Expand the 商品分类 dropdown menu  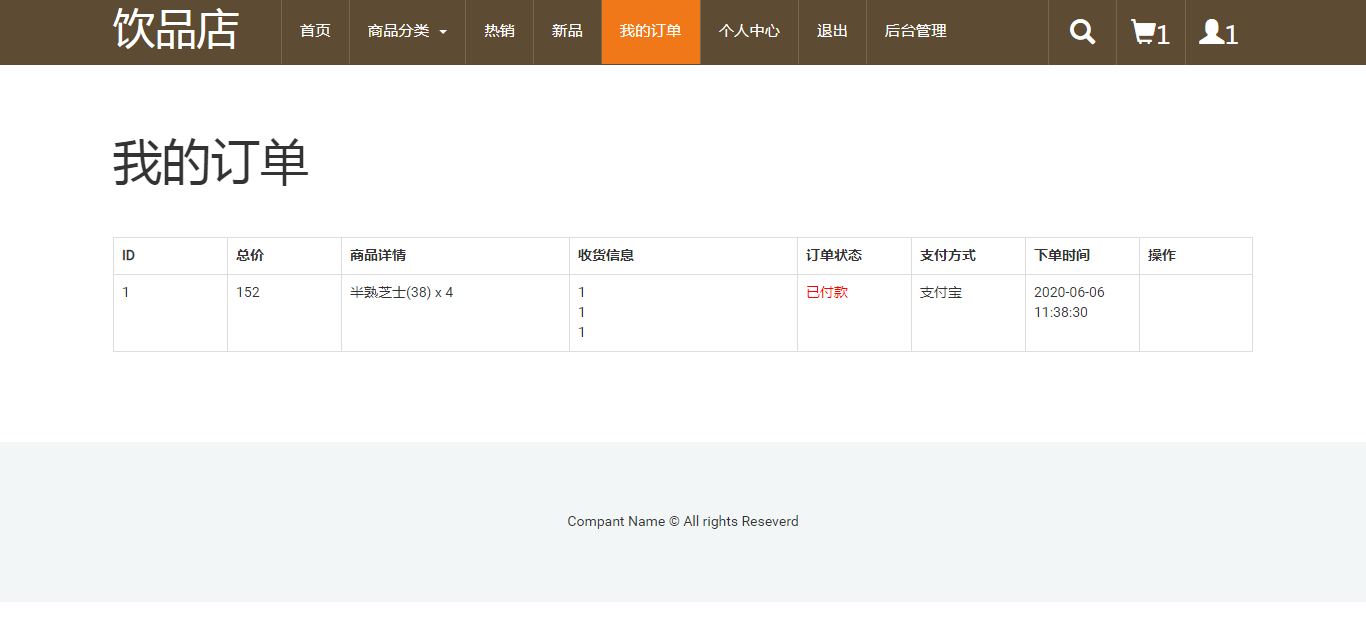[x=407, y=31]
